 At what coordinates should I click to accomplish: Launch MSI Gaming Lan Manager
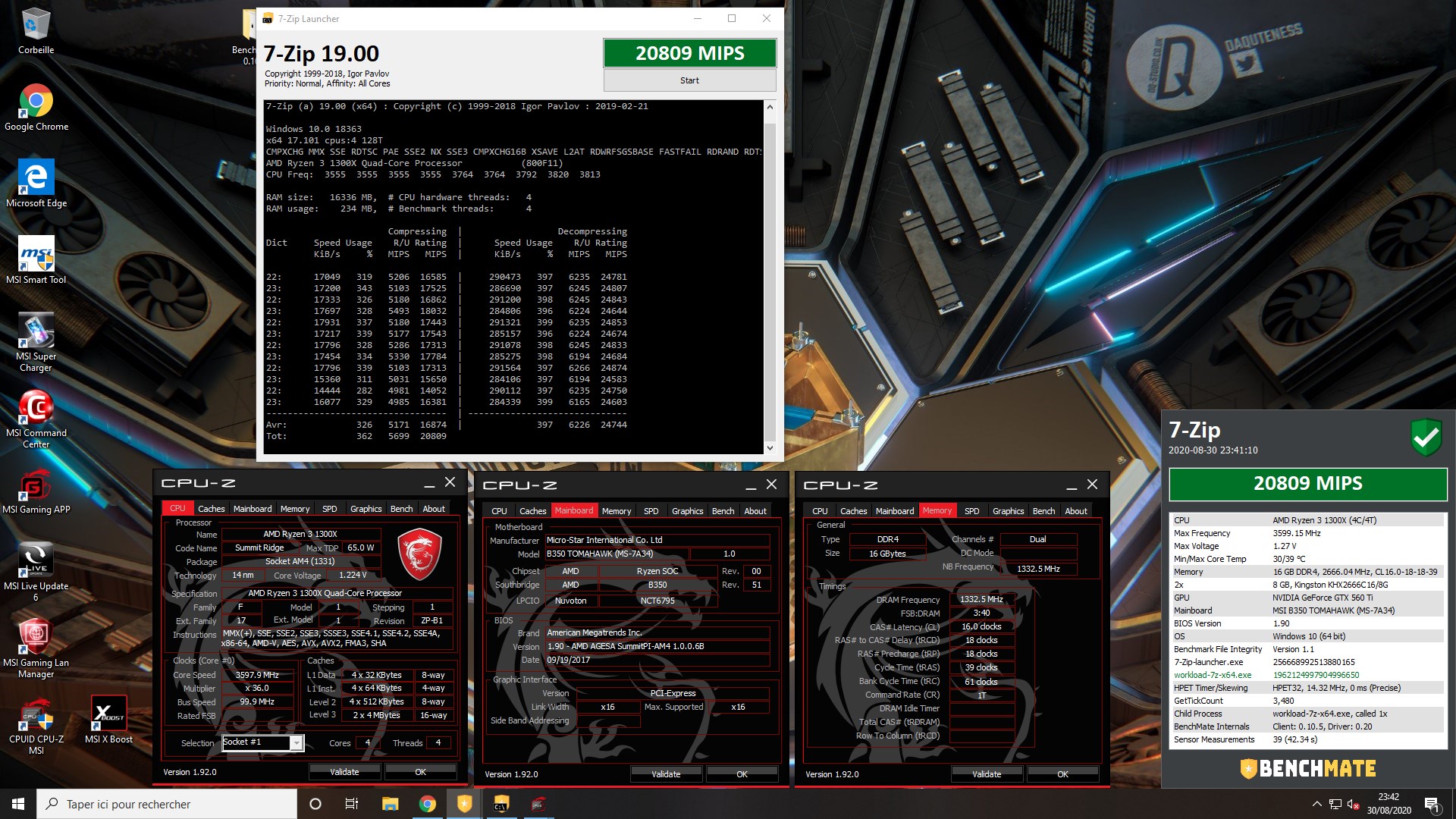[36, 649]
